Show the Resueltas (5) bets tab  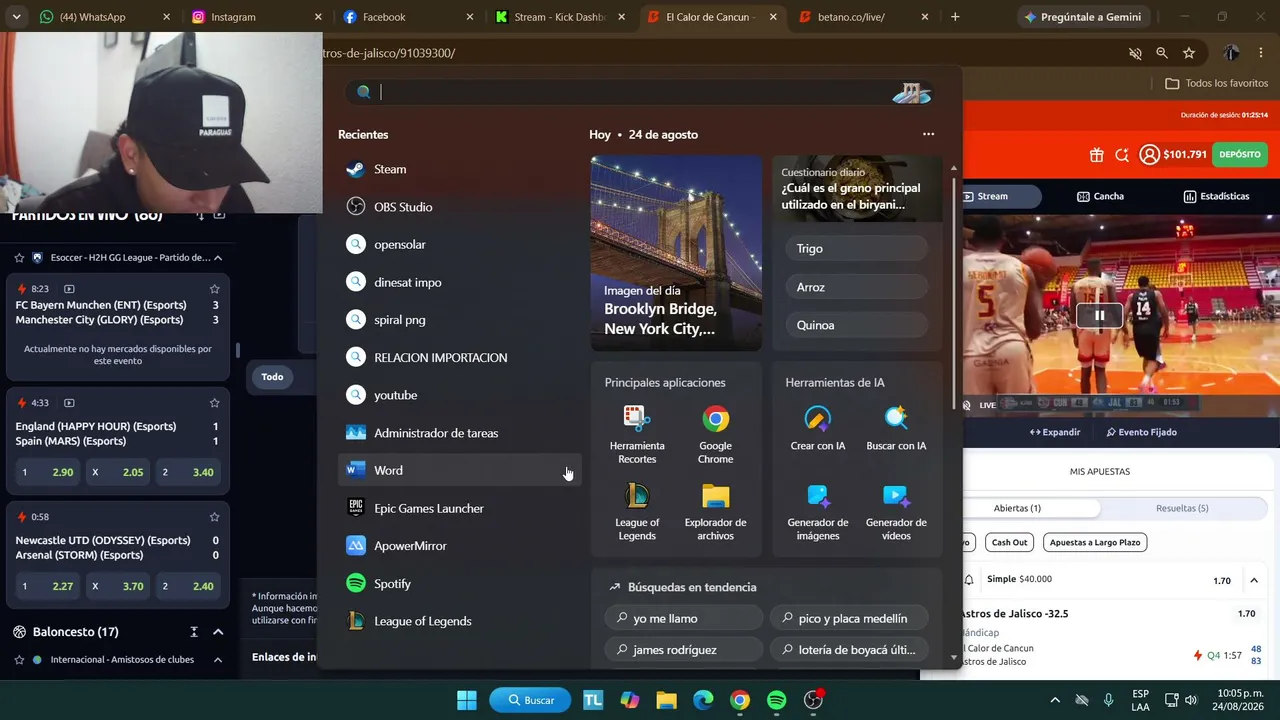pos(1182,508)
